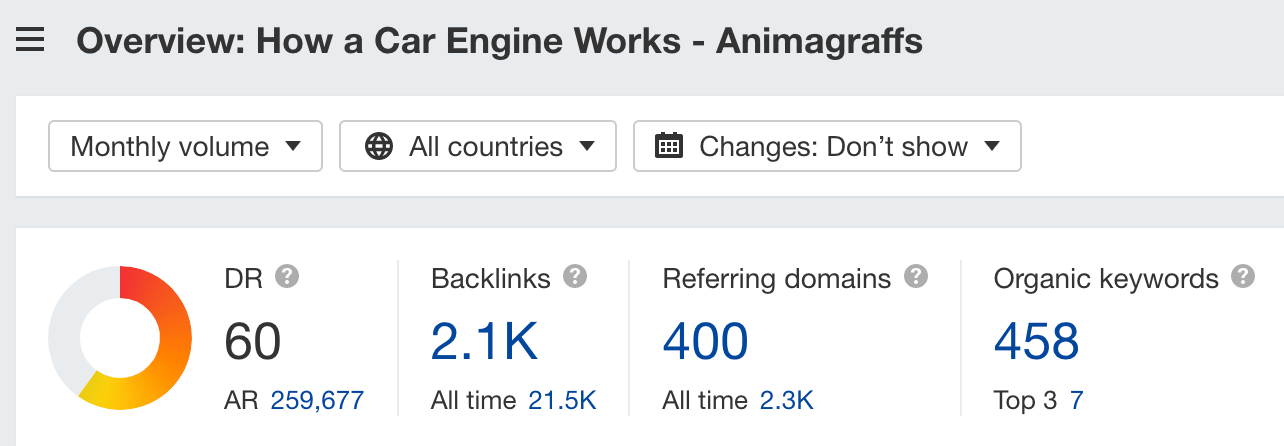Image resolution: width=1284 pixels, height=446 pixels.
Task: Open the 400 referring domains link
Action: point(705,342)
